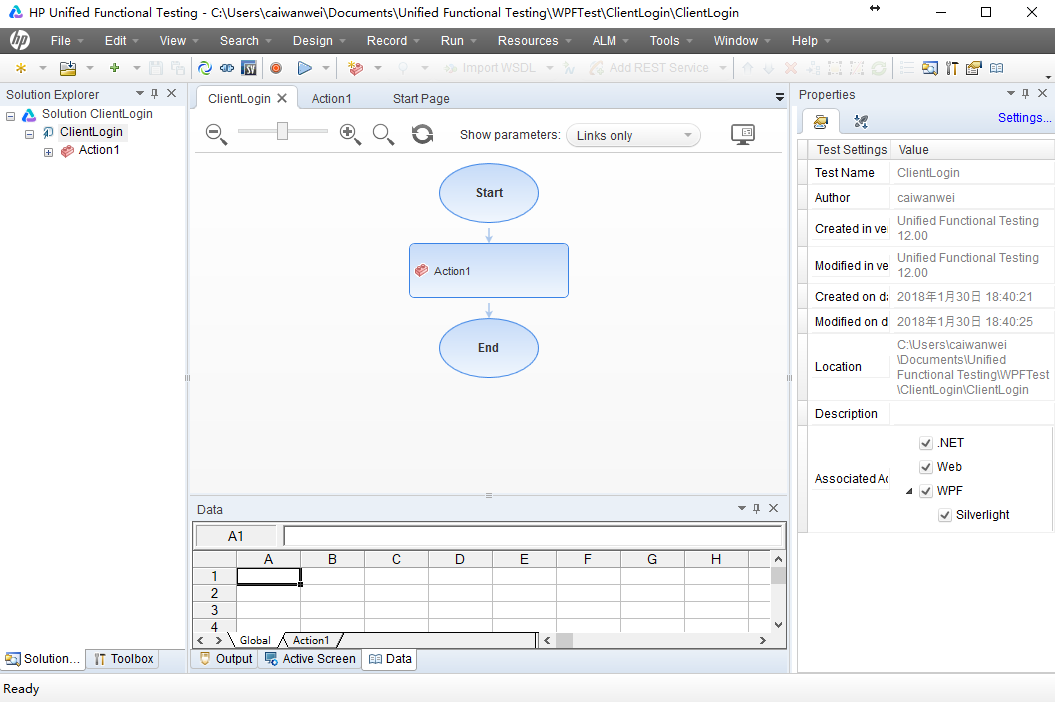Open the Show parameters Links only dropdown
This screenshot has width=1055, height=702.
point(633,135)
